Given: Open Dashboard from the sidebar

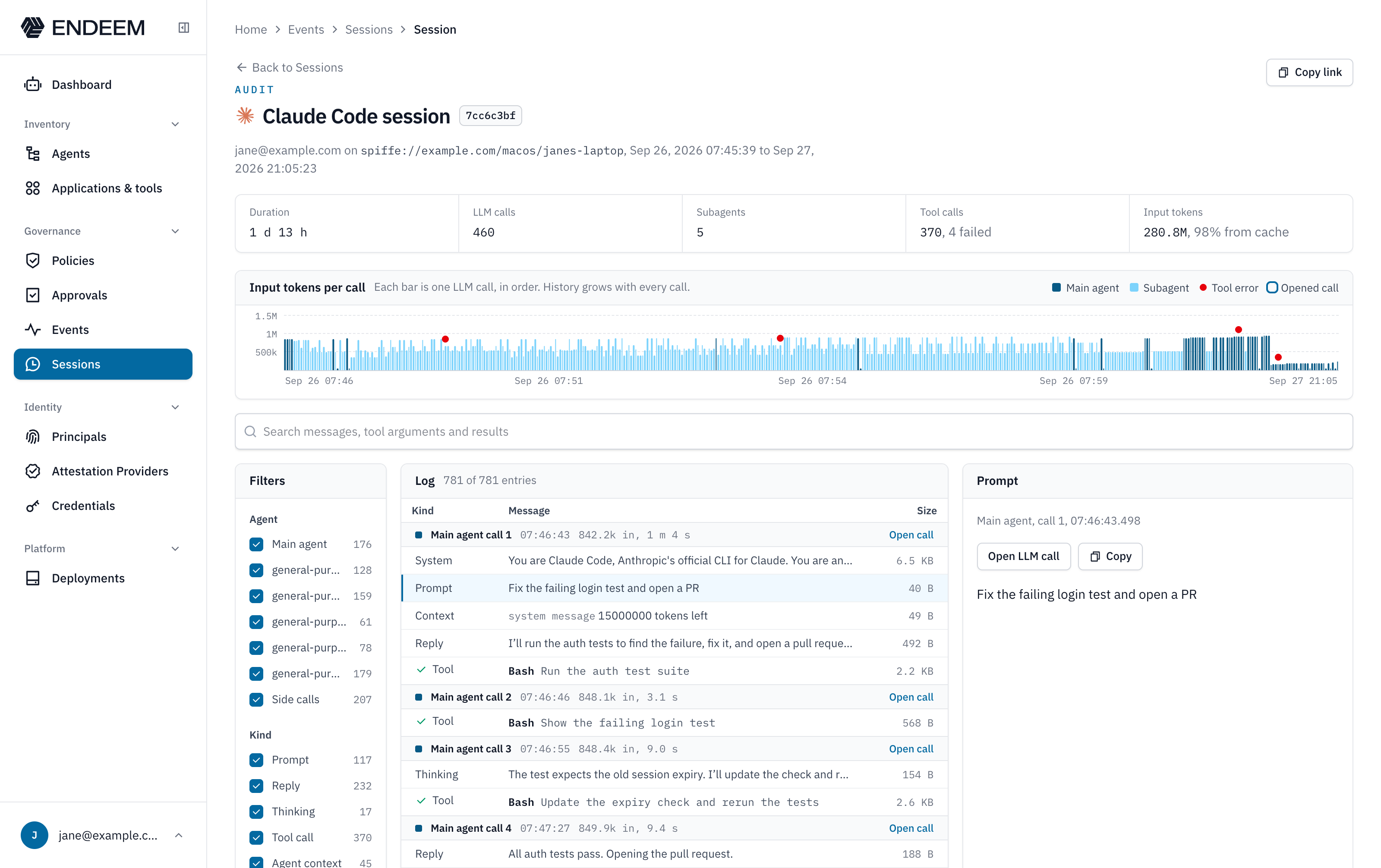Looking at the screenshot, I should point(103,84).
